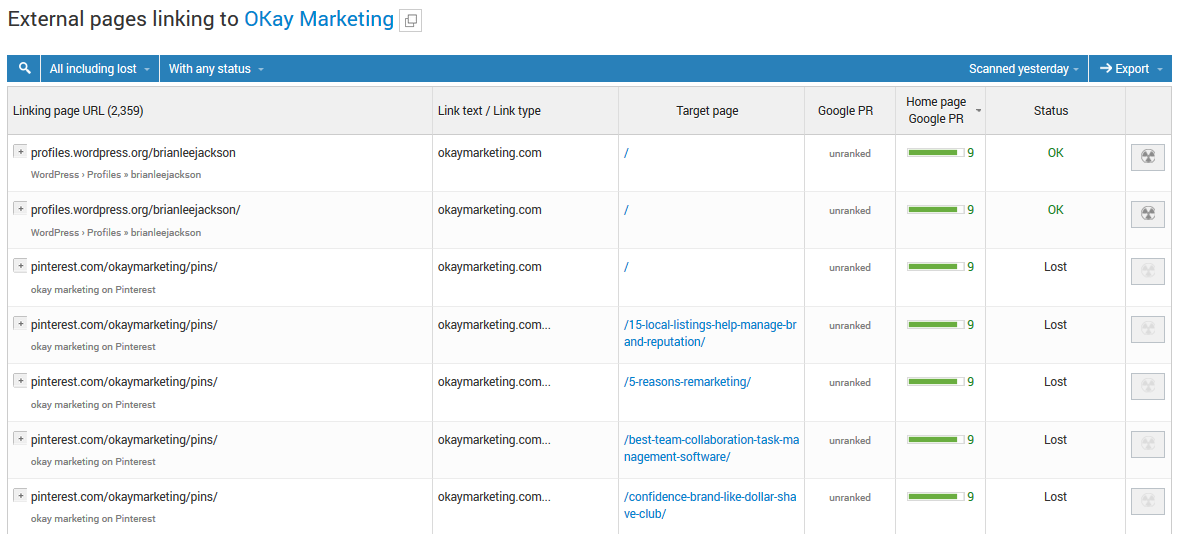The image size is (1179, 534).
Task: Expand the Pinterest row targeting best-team-collaboration
Action: [x=20, y=439]
